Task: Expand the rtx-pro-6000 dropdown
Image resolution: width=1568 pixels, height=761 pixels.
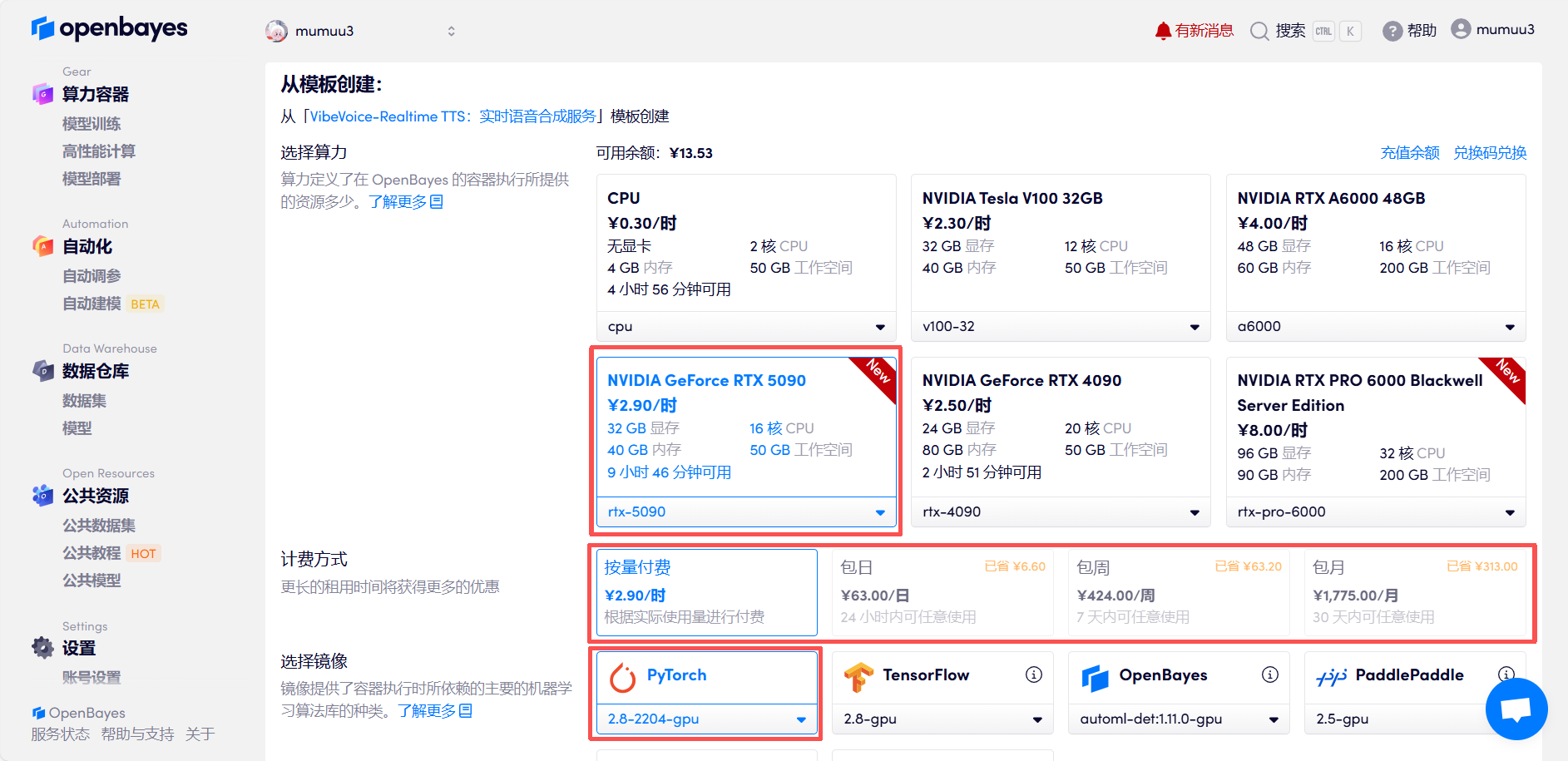Action: 1376,511
